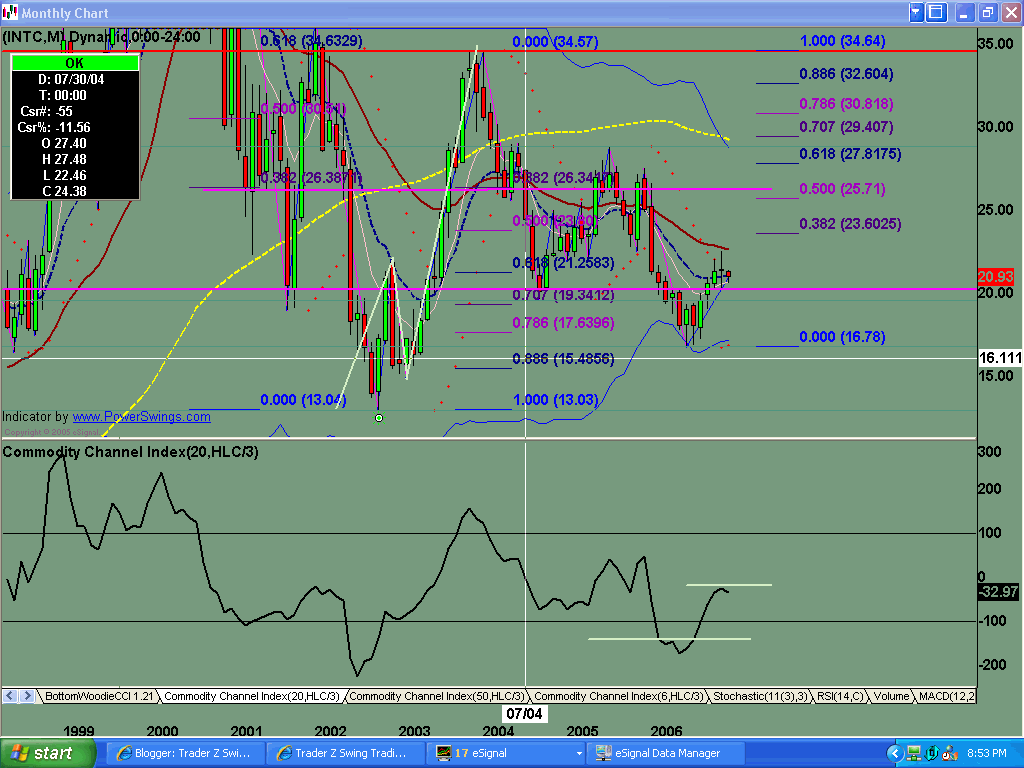1024x768 pixels.
Task: Click the 17 eSignal taskbar group
Action: point(503,753)
